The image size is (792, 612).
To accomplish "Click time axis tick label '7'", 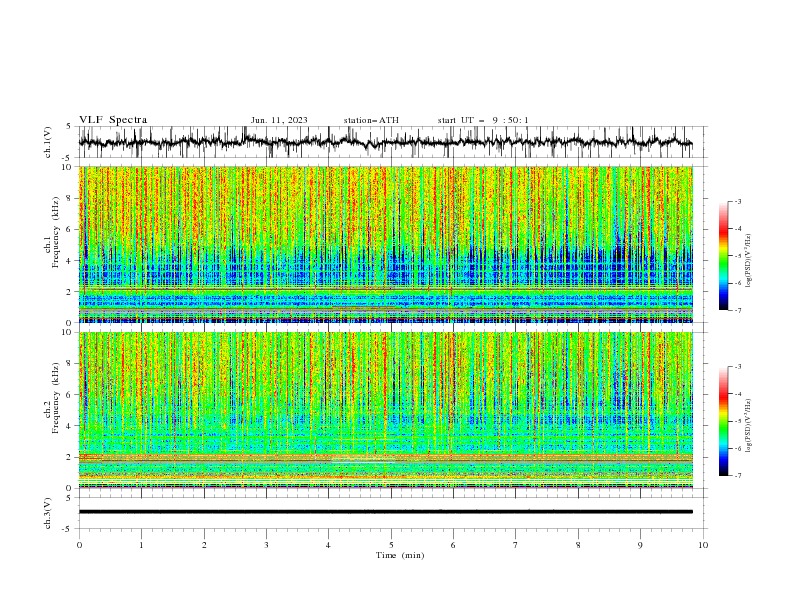I will pos(516,545).
